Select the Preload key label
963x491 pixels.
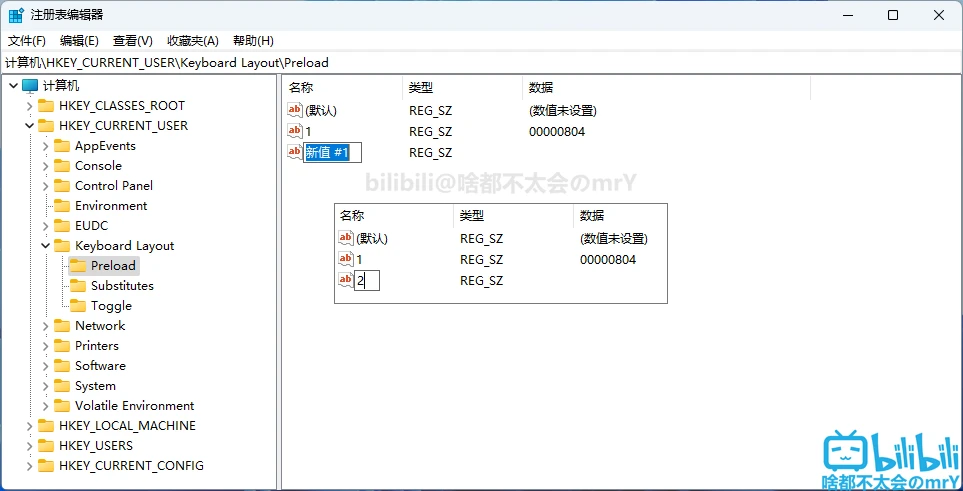(x=113, y=265)
